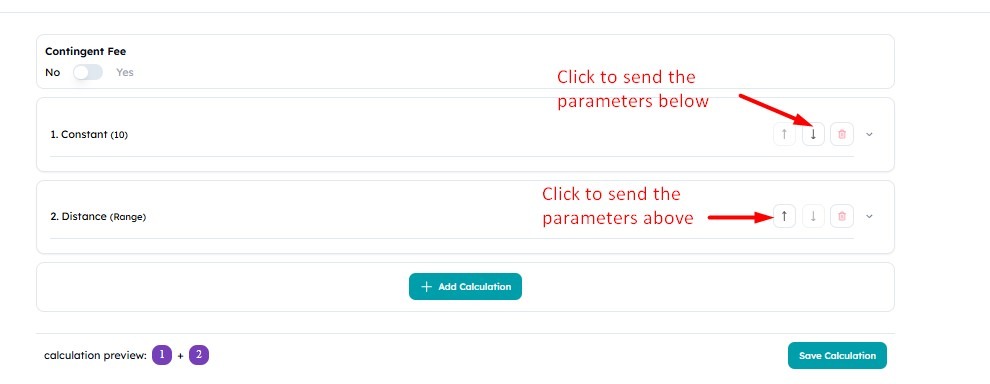
Task: Click the Add Calculation button
Action: click(465, 287)
